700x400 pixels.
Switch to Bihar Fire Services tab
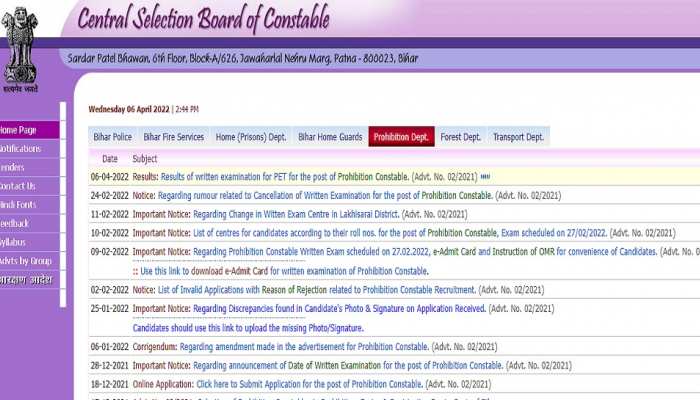coord(173,137)
